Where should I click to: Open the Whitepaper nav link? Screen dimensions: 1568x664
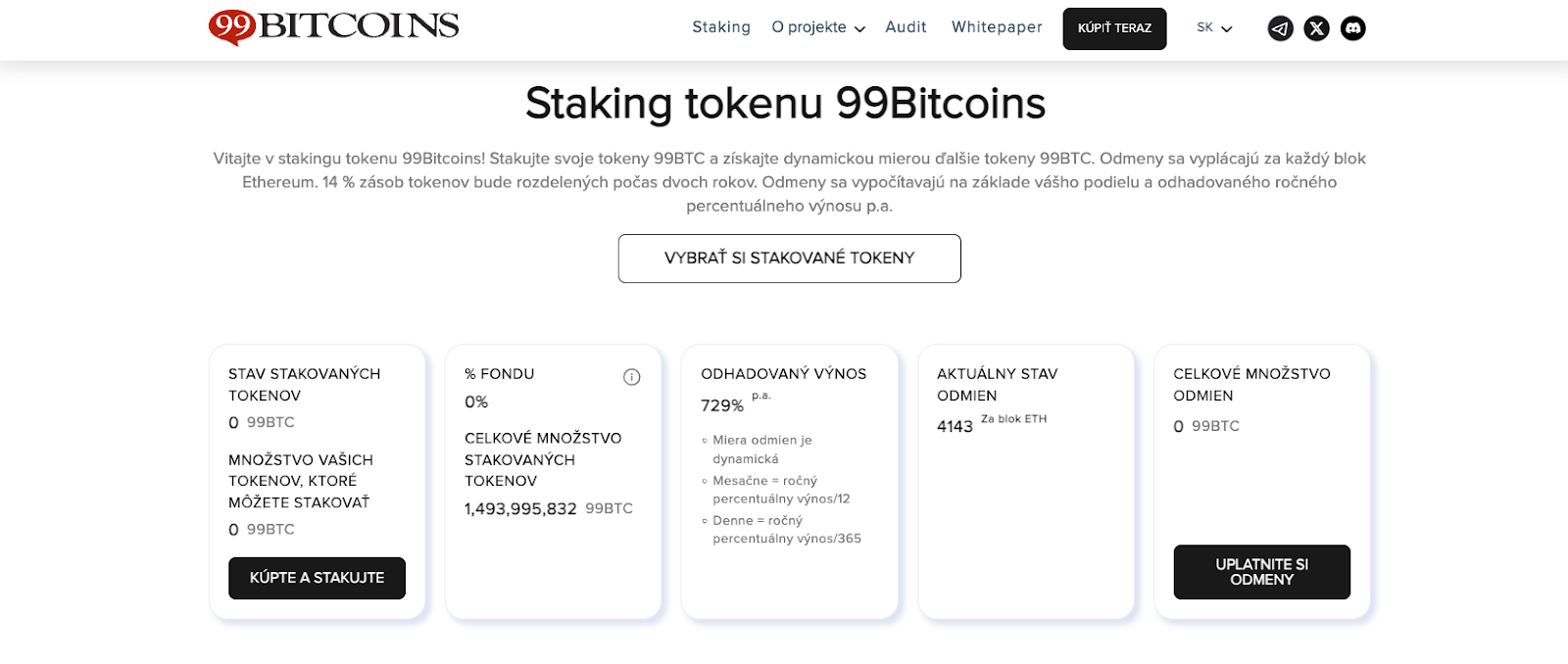click(x=997, y=27)
